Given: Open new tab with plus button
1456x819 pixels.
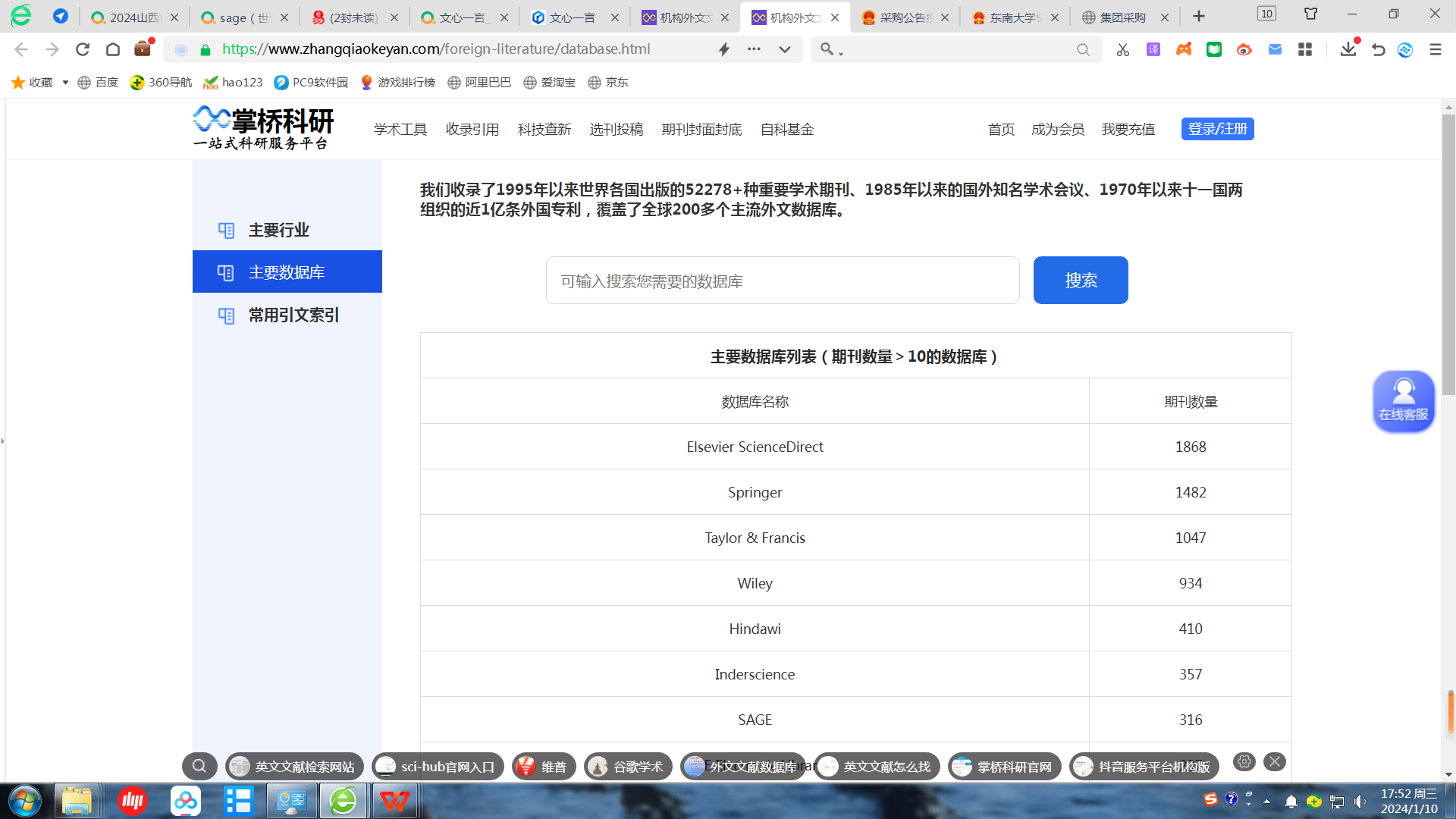Looking at the screenshot, I should tap(1199, 17).
